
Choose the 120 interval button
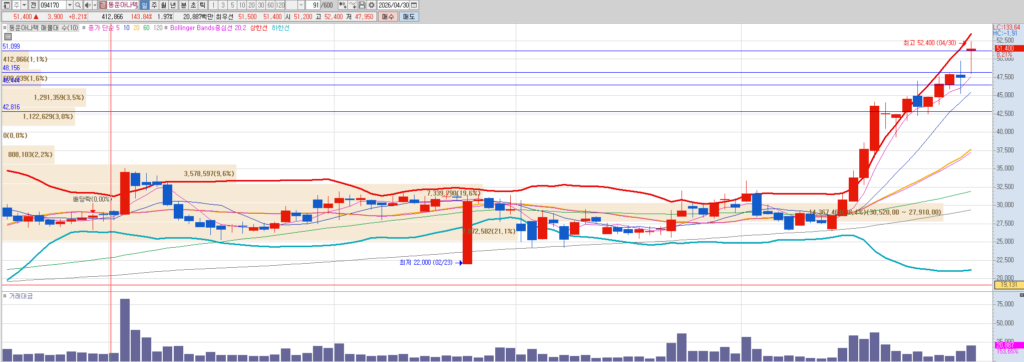click(280, 5)
